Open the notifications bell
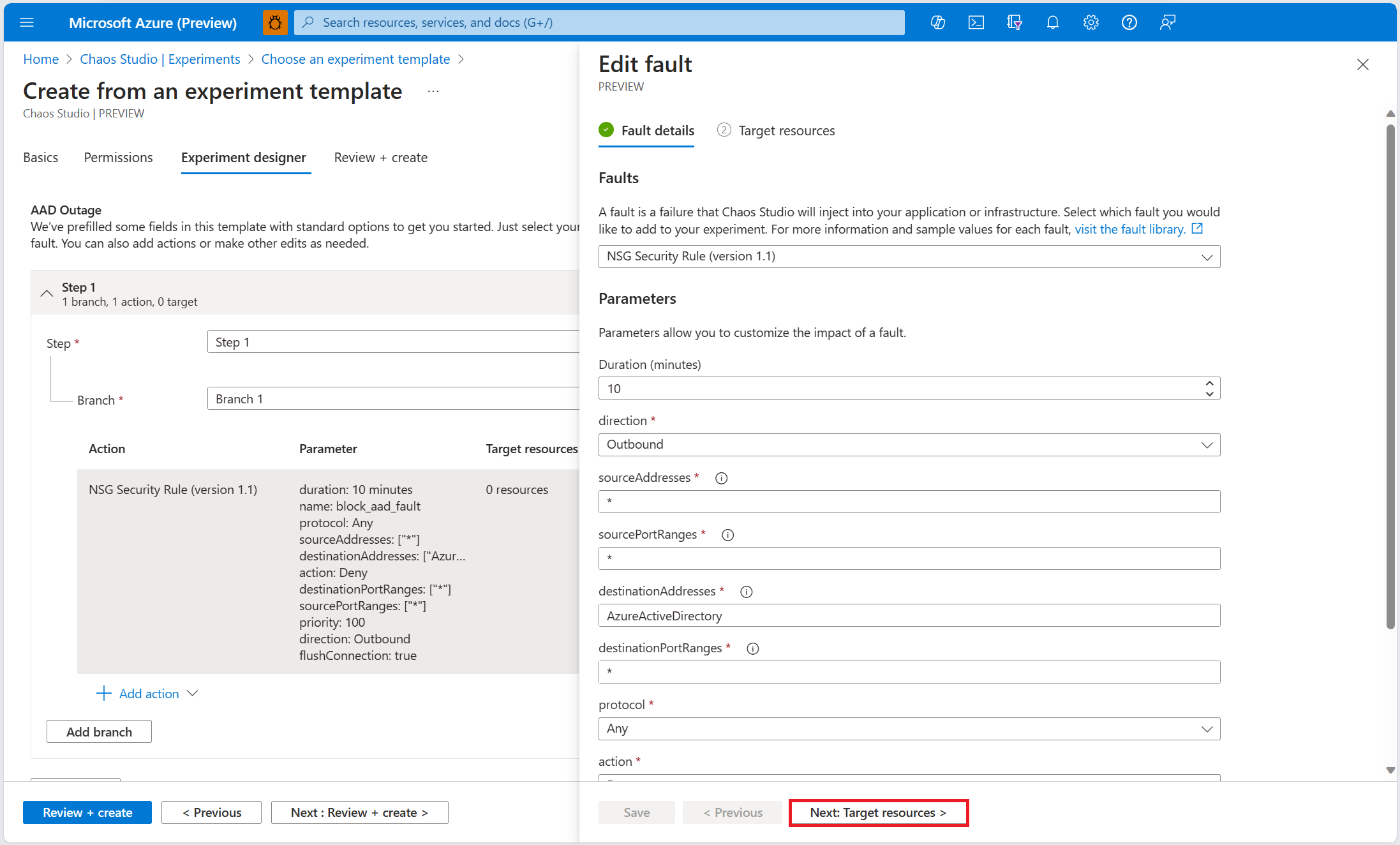Viewport: 1400px width, 845px height. tap(1052, 22)
